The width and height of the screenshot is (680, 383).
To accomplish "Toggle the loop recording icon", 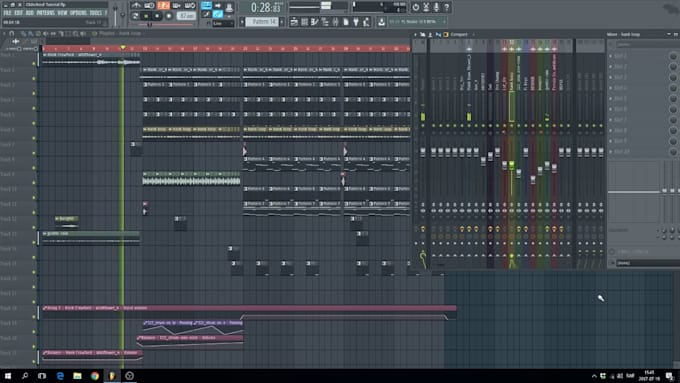I will pos(190,6).
